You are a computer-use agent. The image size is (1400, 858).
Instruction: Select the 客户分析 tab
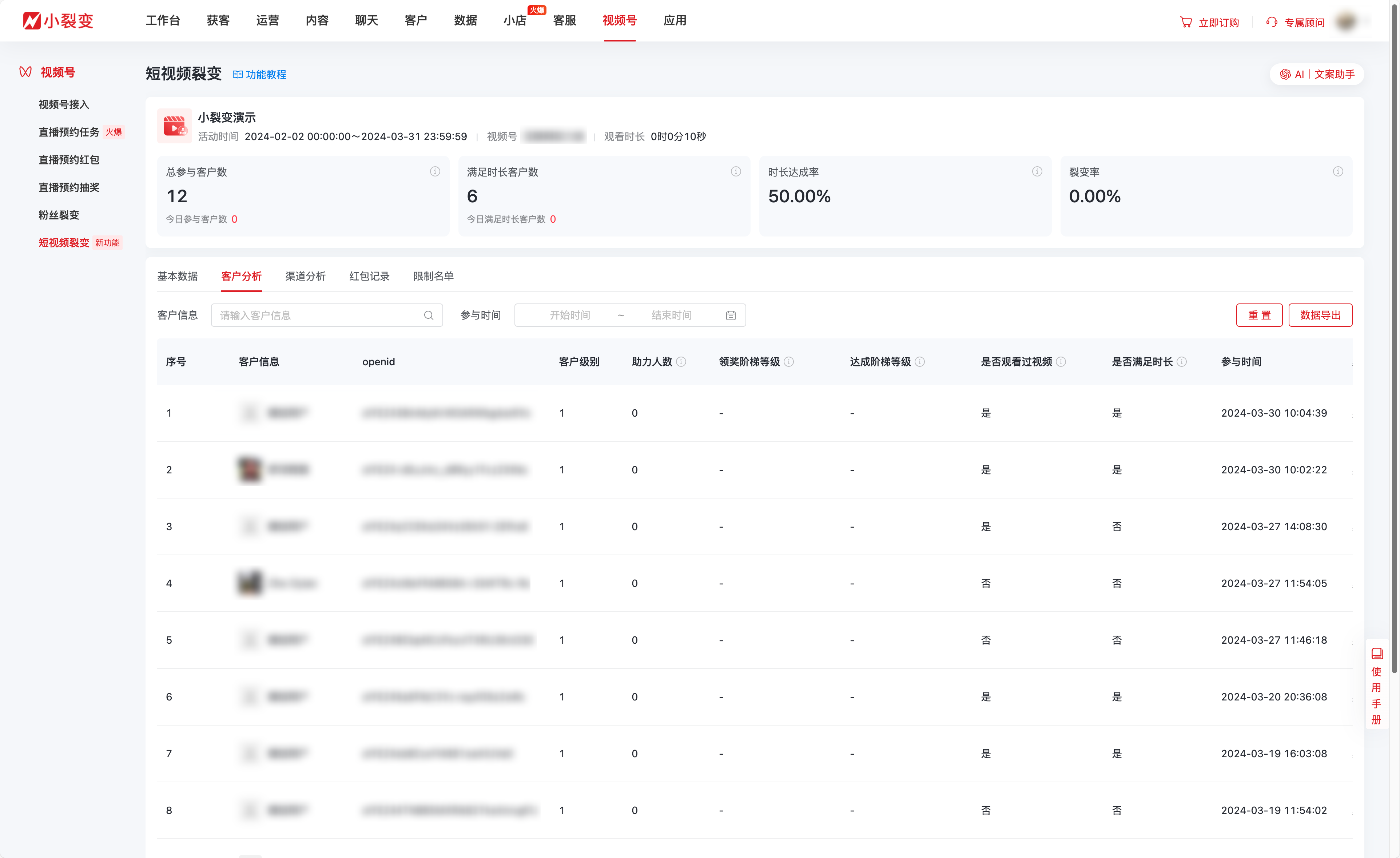coord(242,276)
